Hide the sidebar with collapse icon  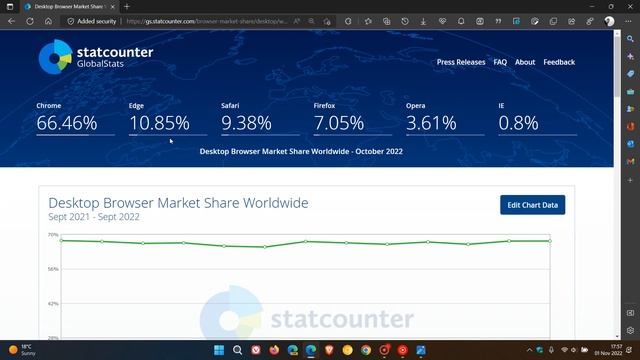[x=631, y=313]
